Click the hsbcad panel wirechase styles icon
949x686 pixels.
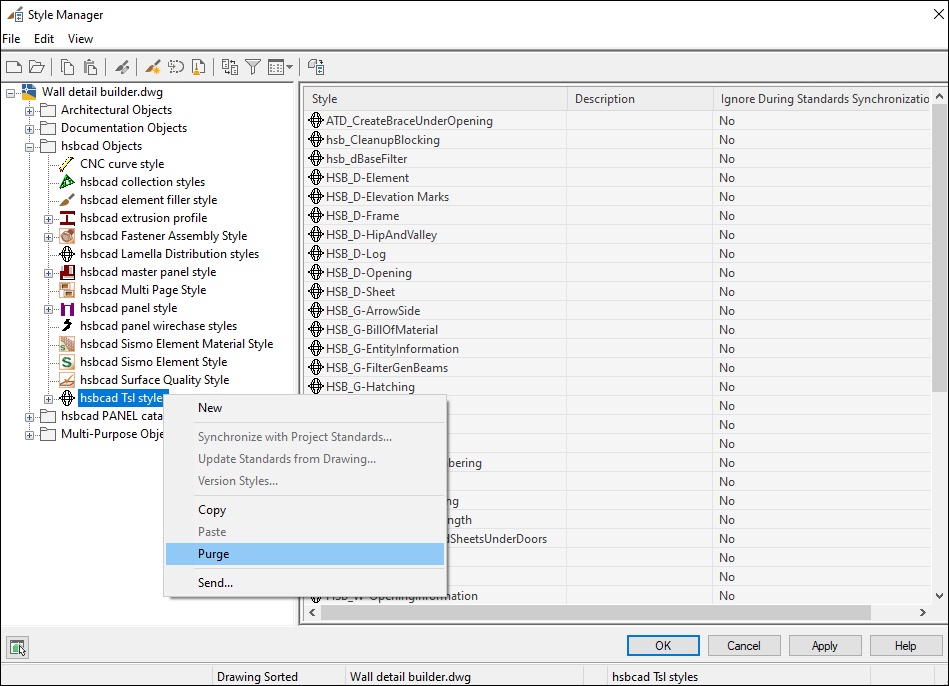pyautogui.click(x=67, y=326)
